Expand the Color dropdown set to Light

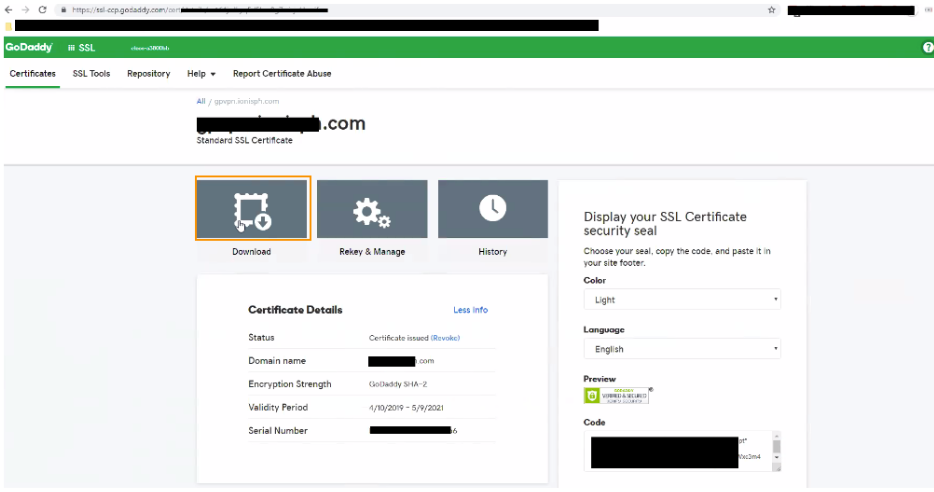click(x=681, y=300)
